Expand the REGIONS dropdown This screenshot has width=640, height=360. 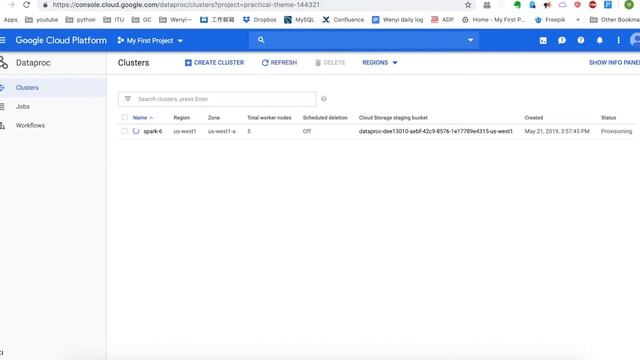click(380, 62)
